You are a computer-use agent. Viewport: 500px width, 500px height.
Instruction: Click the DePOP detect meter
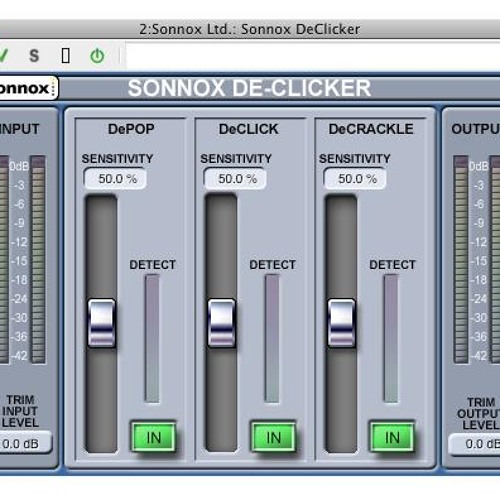[152, 338]
